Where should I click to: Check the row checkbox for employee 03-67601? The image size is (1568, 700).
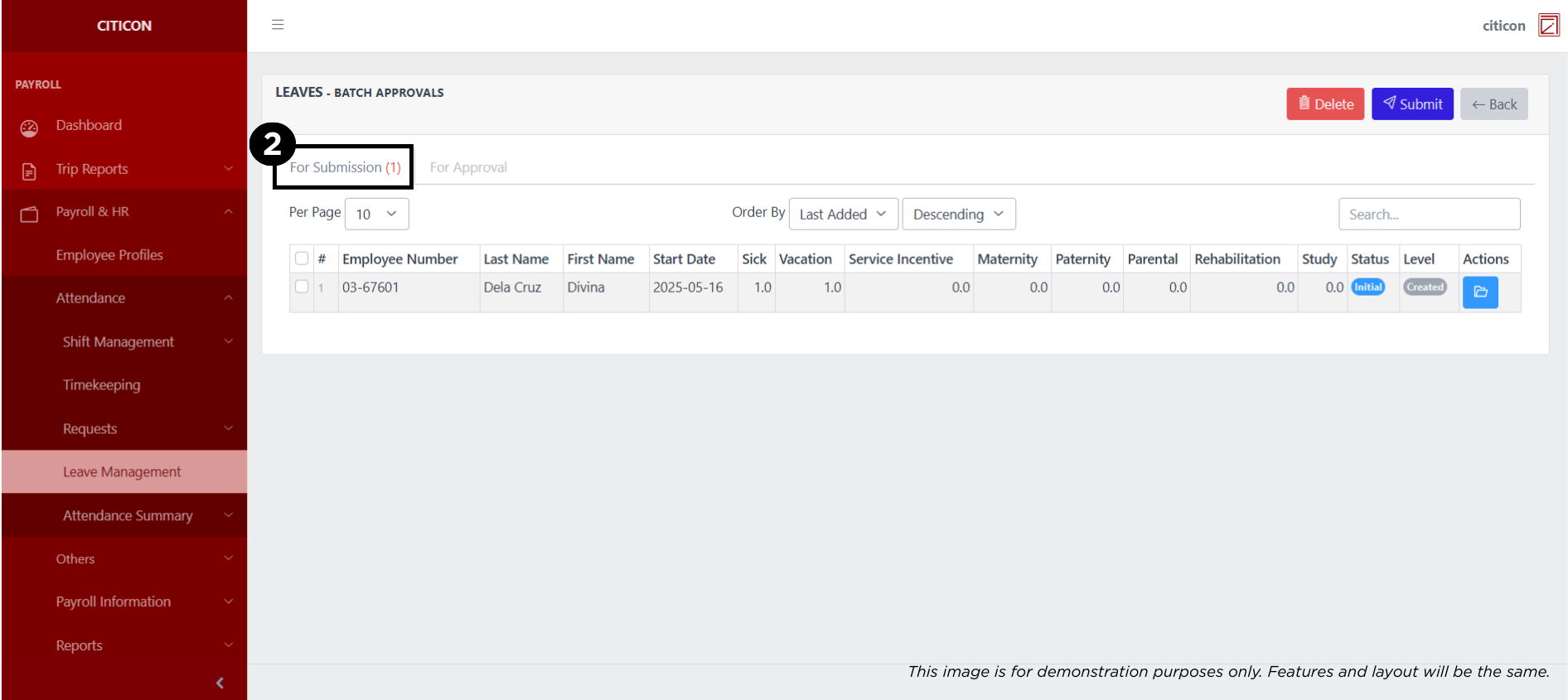(x=302, y=287)
